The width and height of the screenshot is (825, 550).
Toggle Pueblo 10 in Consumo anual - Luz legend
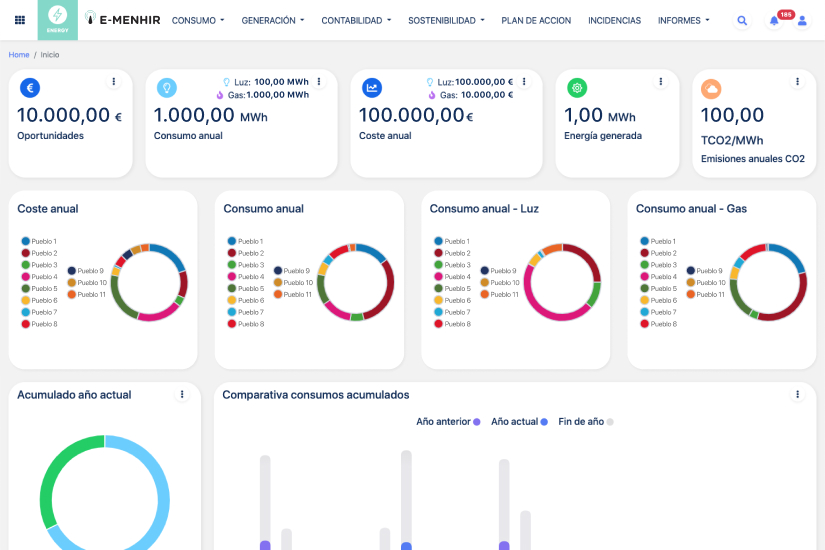coord(500,283)
